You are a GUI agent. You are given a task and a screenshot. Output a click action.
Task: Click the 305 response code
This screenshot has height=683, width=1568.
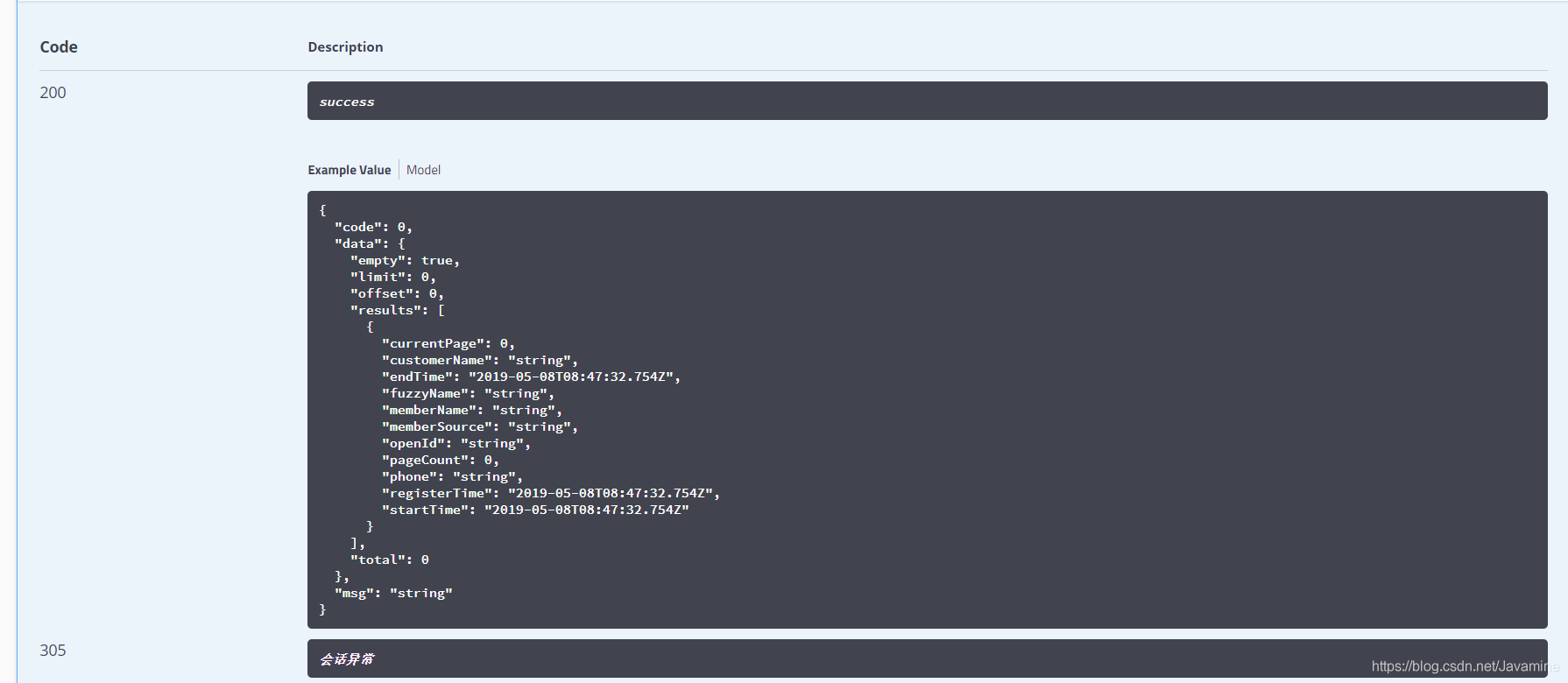(53, 651)
